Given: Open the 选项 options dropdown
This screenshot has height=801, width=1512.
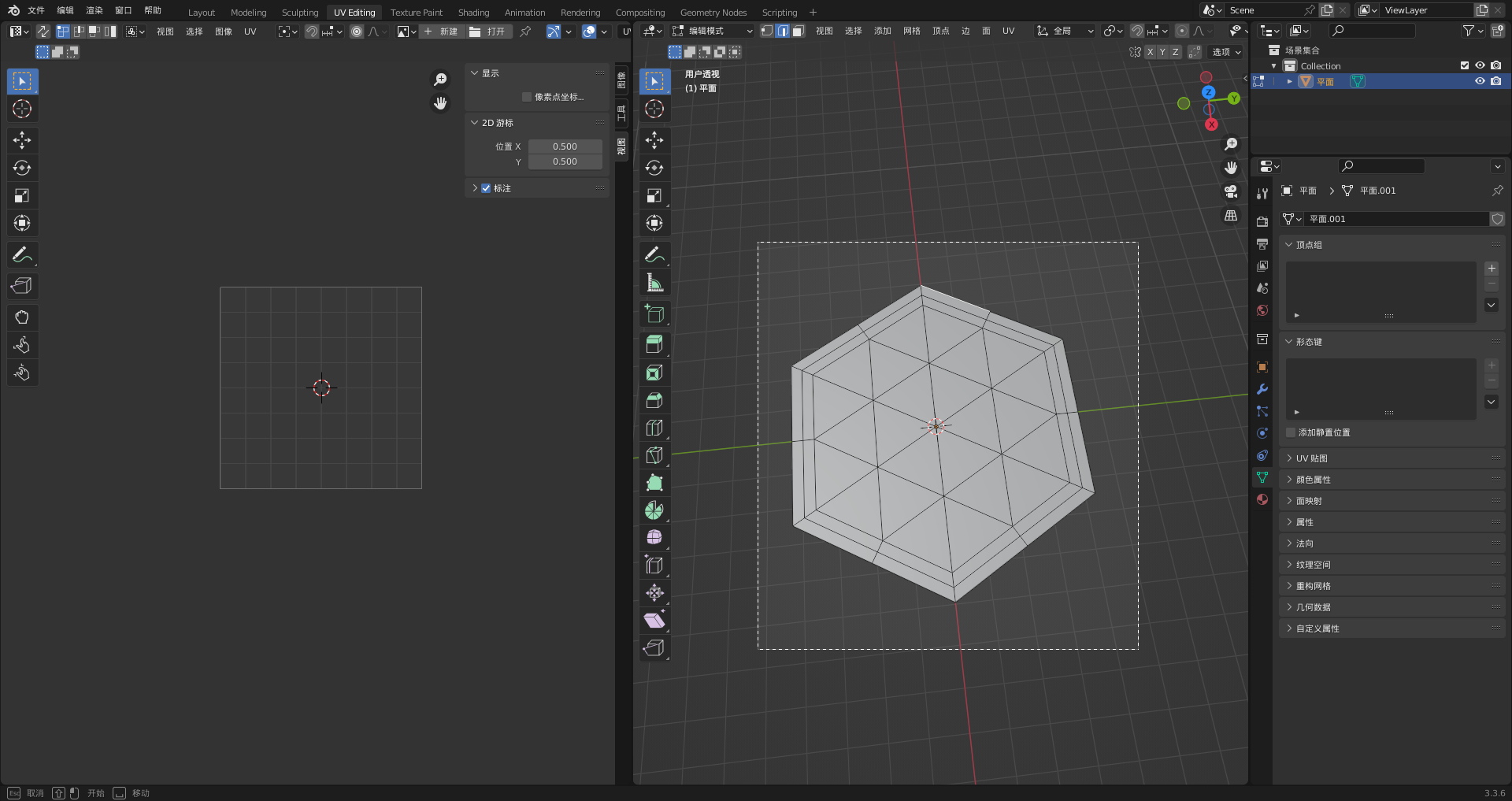Looking at the screenshot, I should tap(1225, 52).
